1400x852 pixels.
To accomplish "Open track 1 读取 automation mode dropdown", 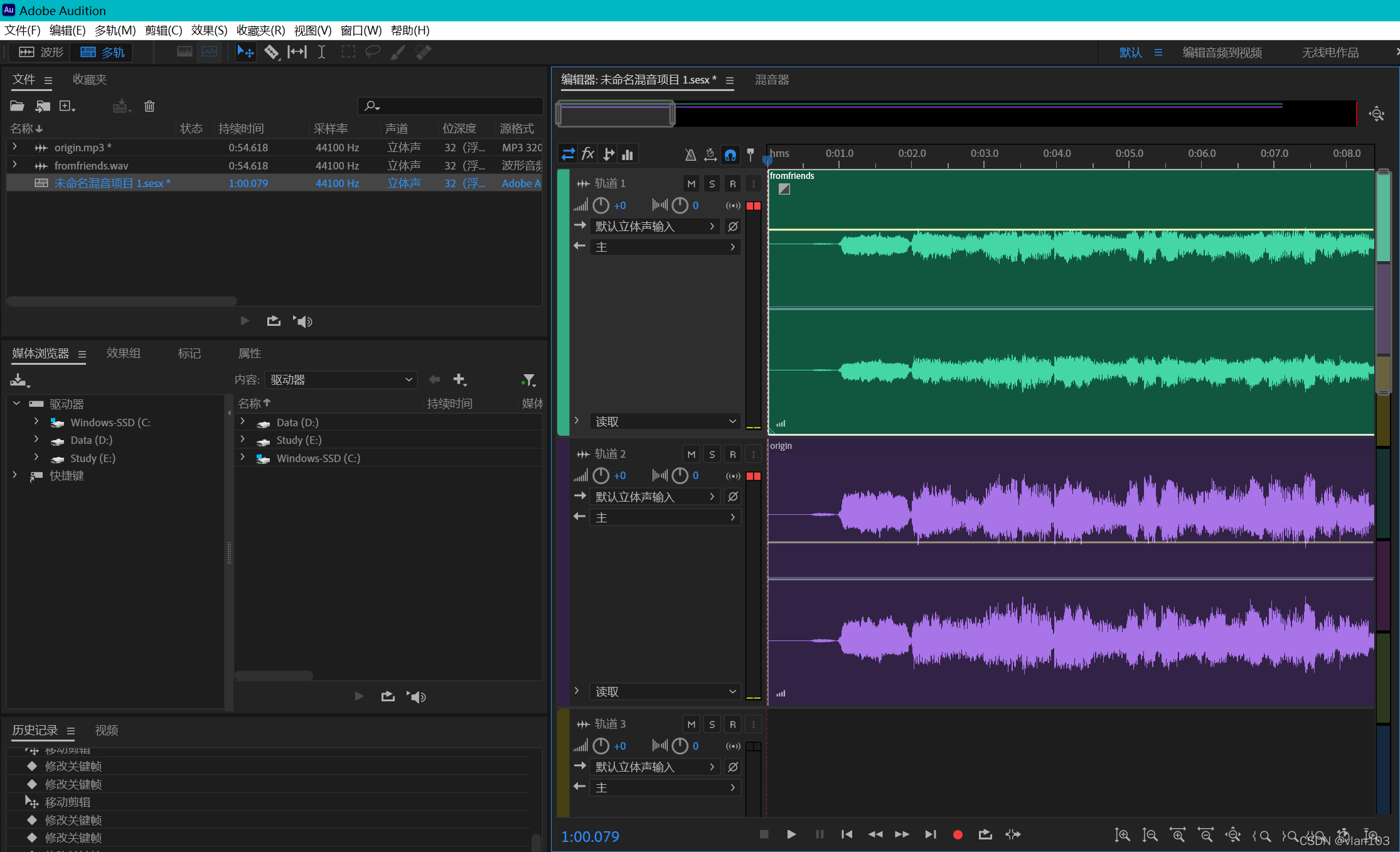I will [x=665, y=421].
